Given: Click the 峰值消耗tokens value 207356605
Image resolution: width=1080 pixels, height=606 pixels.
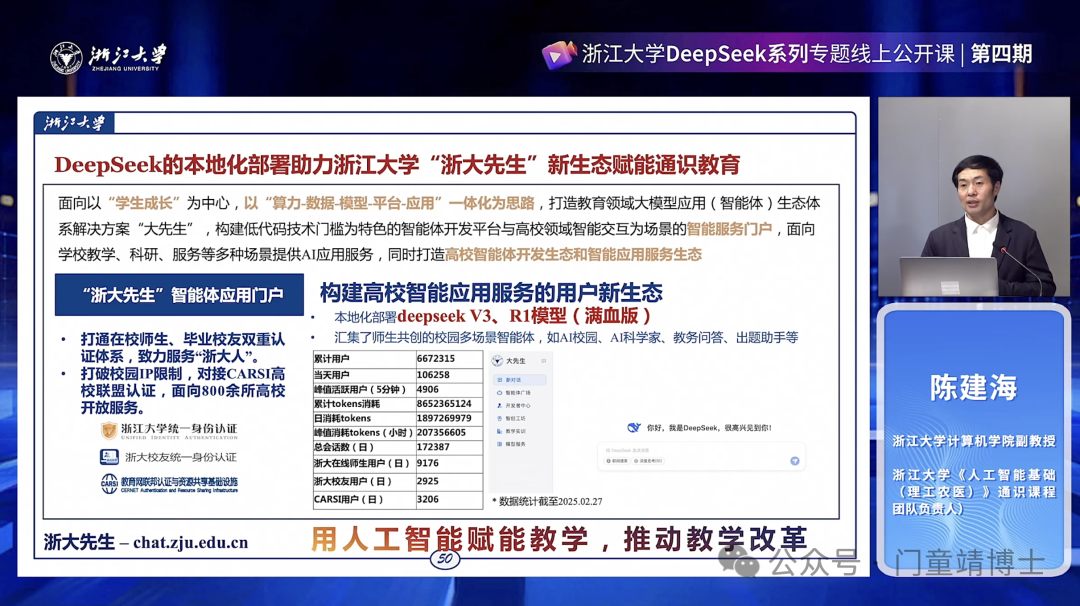Looking at the screenshot, I should (x=442, y=432).
